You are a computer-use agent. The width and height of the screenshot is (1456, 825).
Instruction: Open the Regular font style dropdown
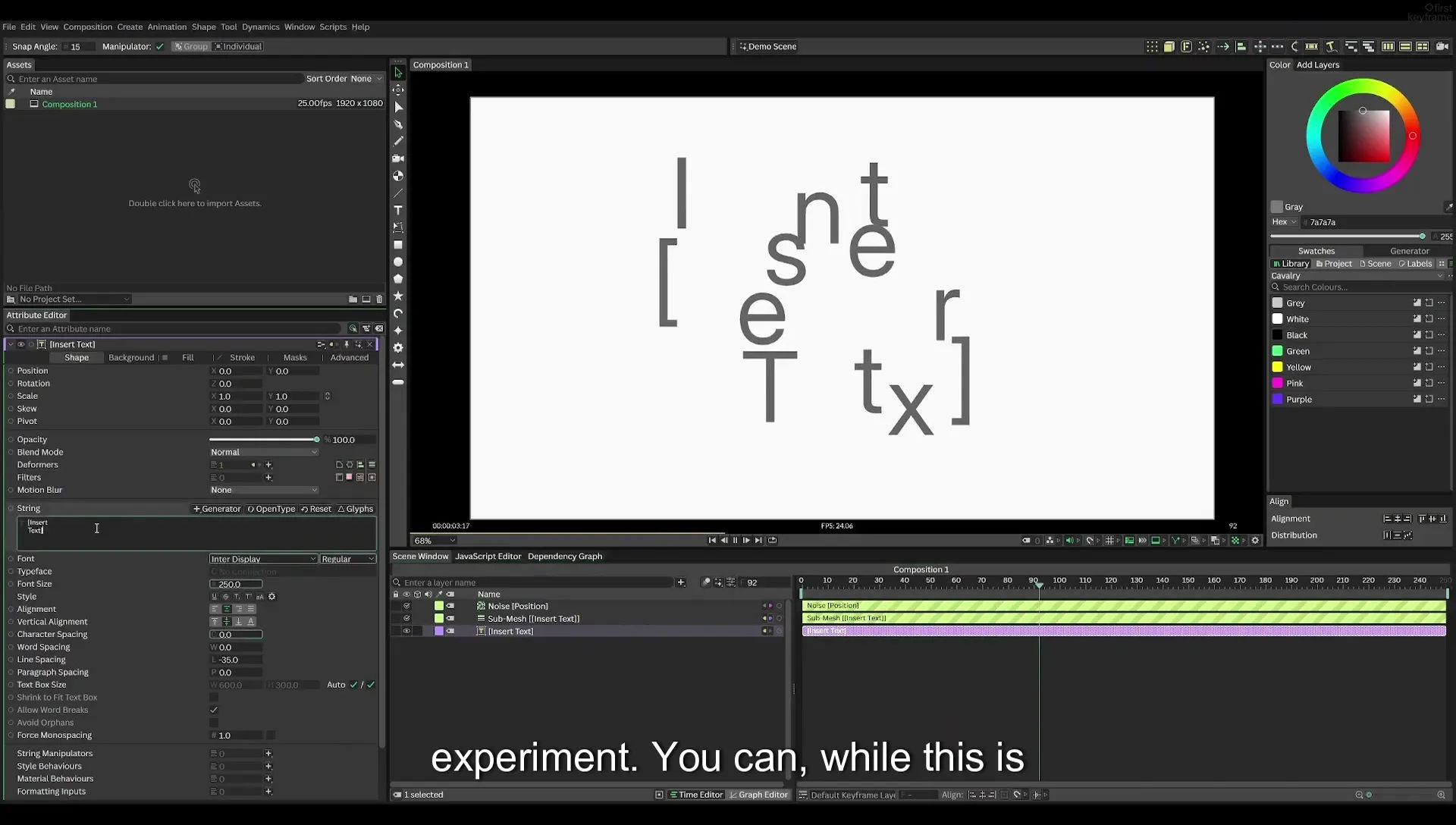click(x=348, y=559)
